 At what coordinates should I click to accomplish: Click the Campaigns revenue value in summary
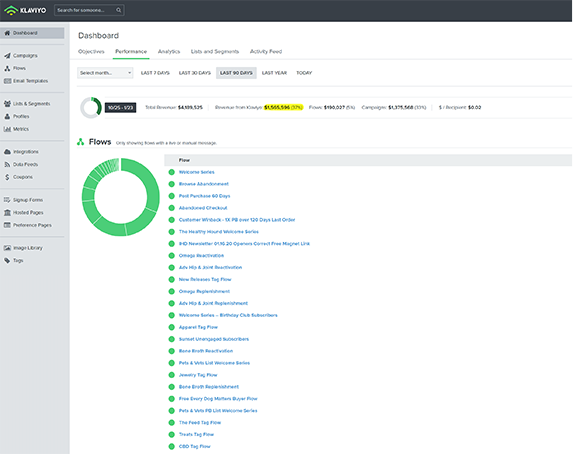tap(401, 107)
